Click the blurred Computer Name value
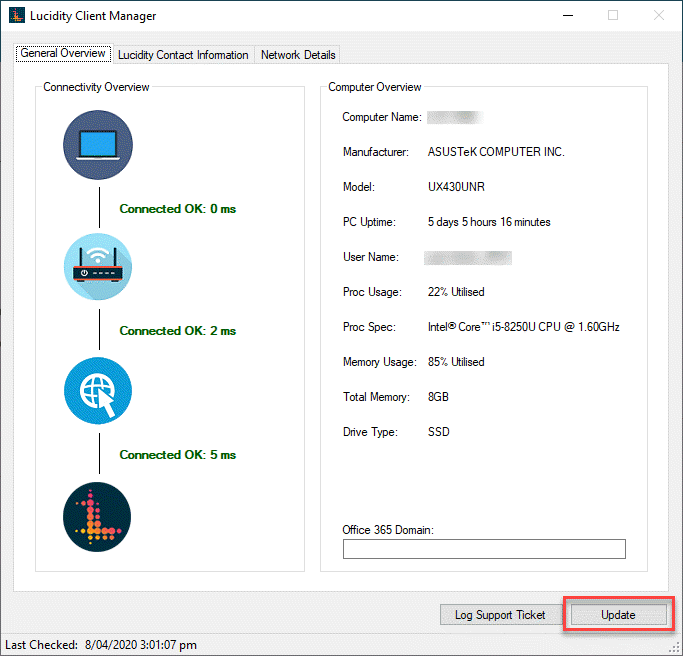Screen dimensions: 683x656 (x=455, y=117)
